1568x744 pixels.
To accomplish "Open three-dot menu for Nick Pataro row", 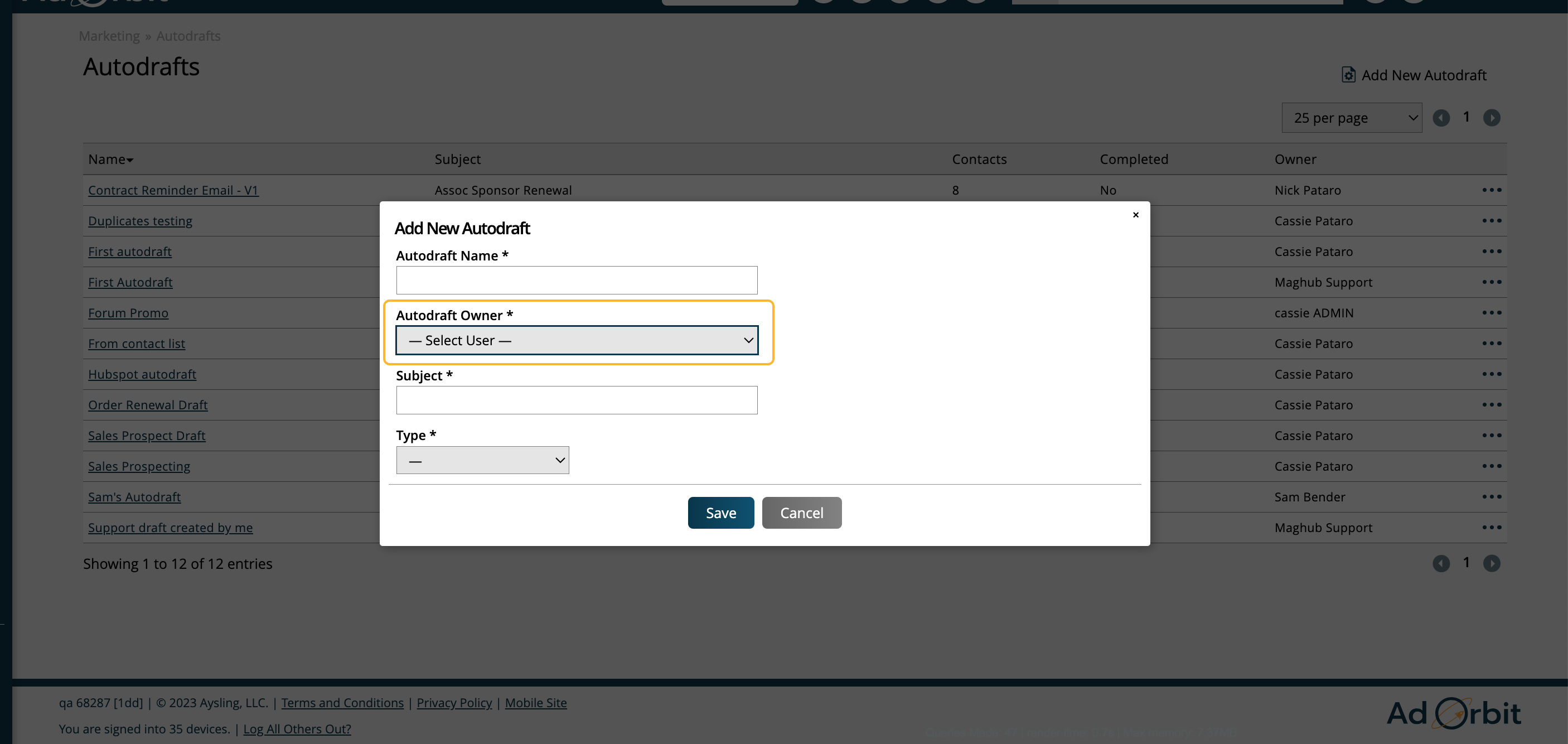I will [x=1491, y=190].
